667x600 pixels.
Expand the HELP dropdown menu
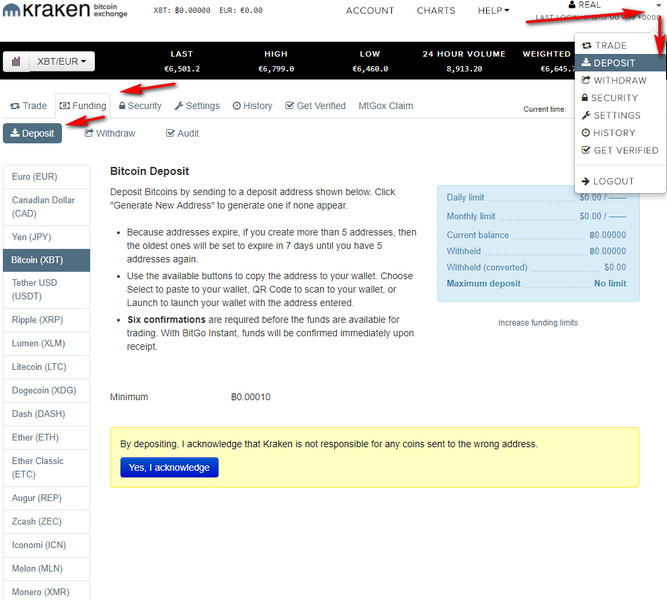click(x=493, y=11)
